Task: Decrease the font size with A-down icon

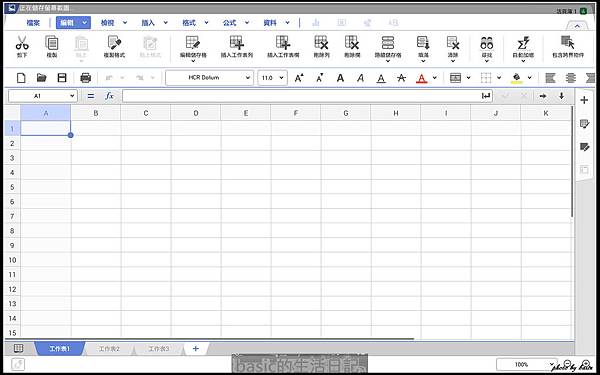Action: pos(320,78)
